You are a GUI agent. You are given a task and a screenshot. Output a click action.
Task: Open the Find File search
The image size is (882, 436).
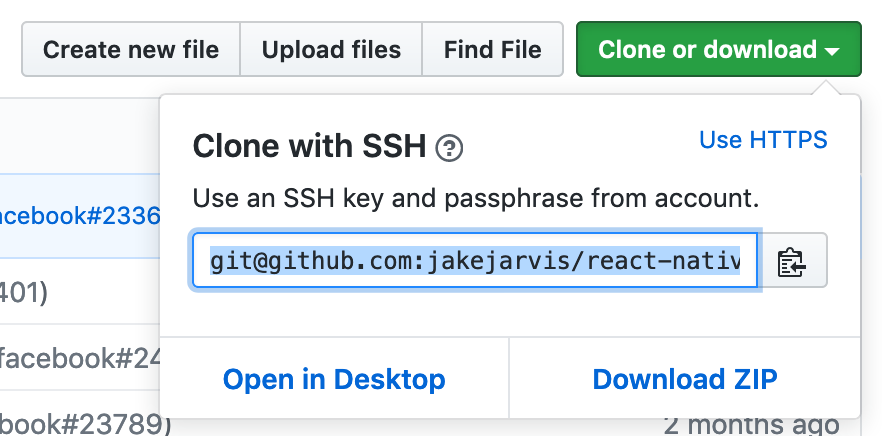492,50
